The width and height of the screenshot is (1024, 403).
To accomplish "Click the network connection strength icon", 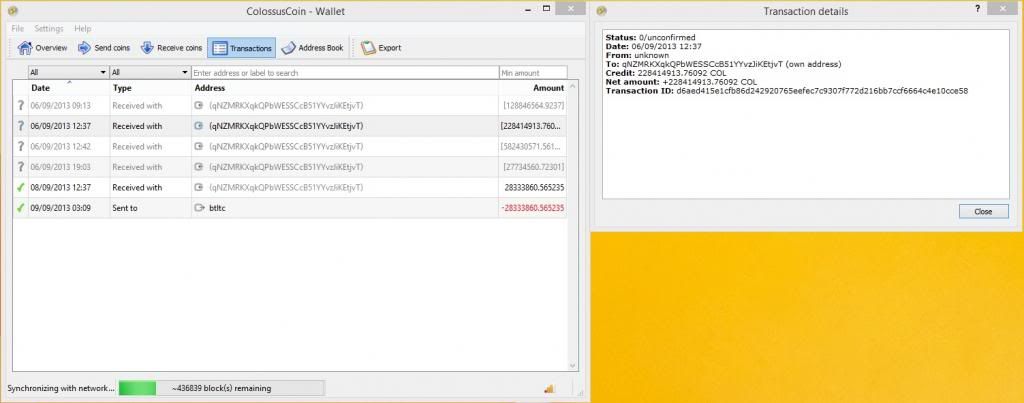I will coord(549,389).
